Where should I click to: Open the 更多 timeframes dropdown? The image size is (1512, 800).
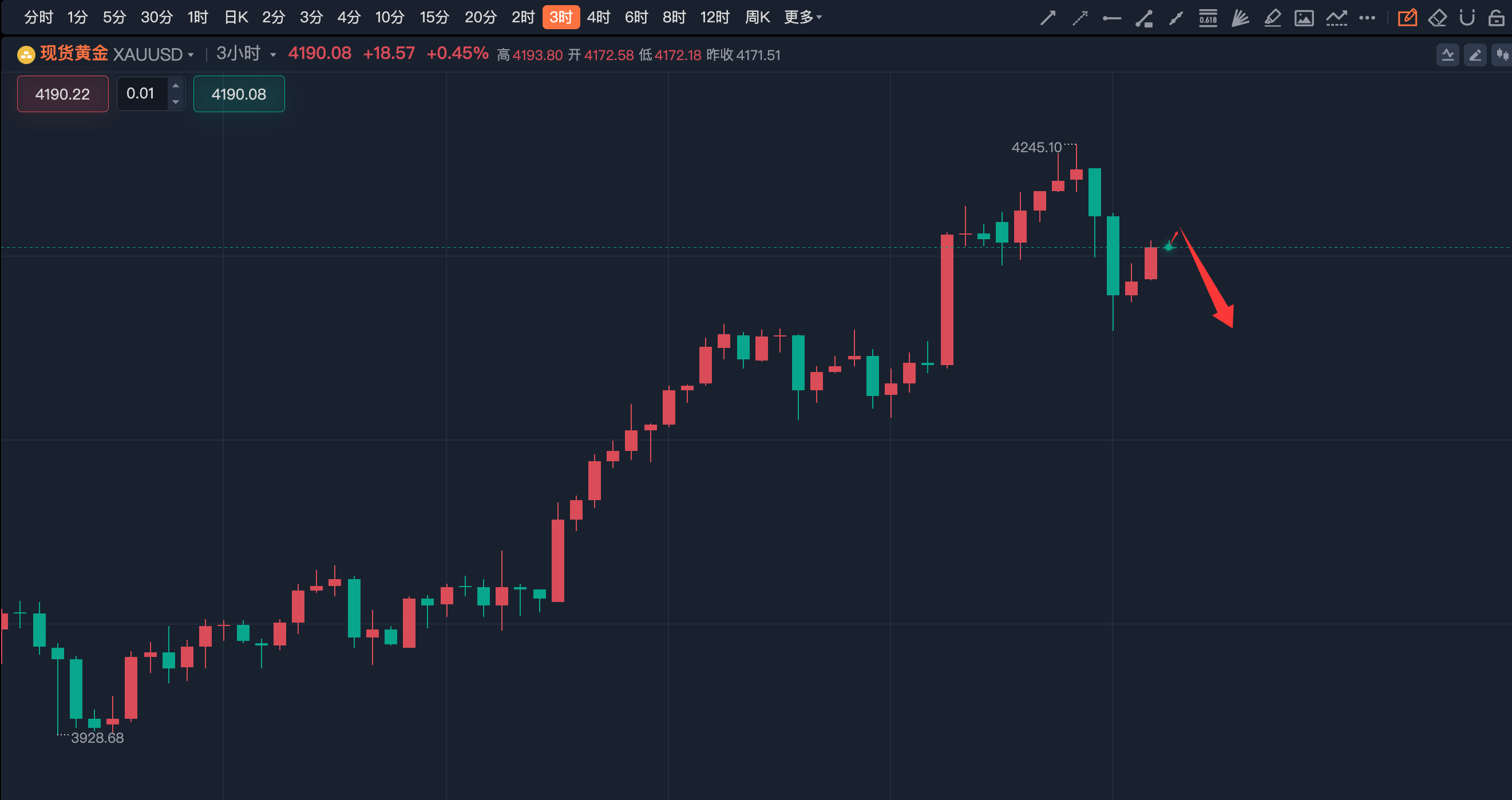[x=802, y=18]
